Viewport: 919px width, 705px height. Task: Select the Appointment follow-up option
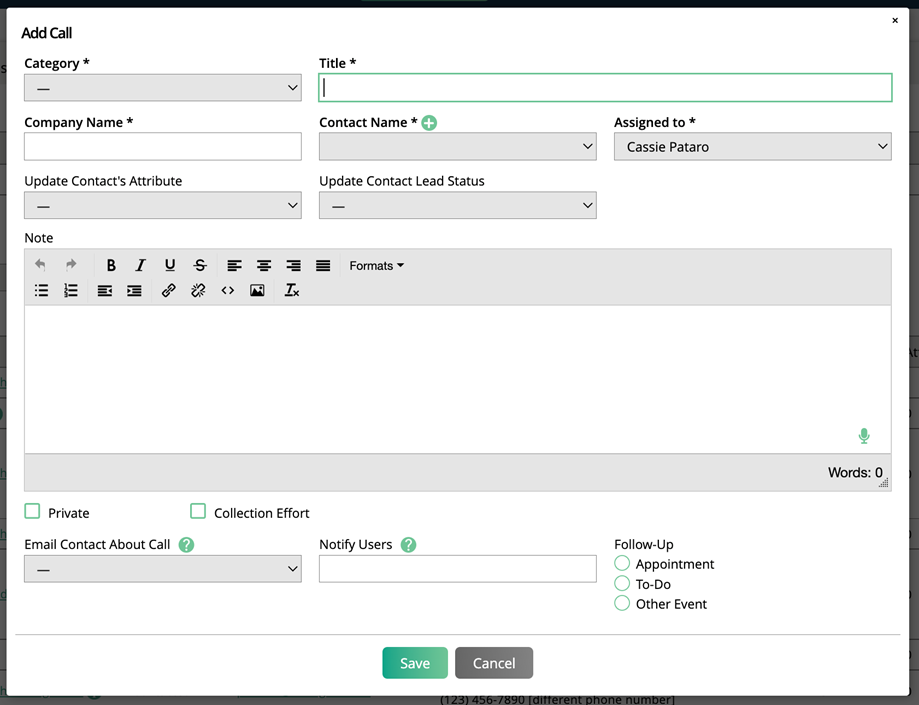(x=622, y=564)
